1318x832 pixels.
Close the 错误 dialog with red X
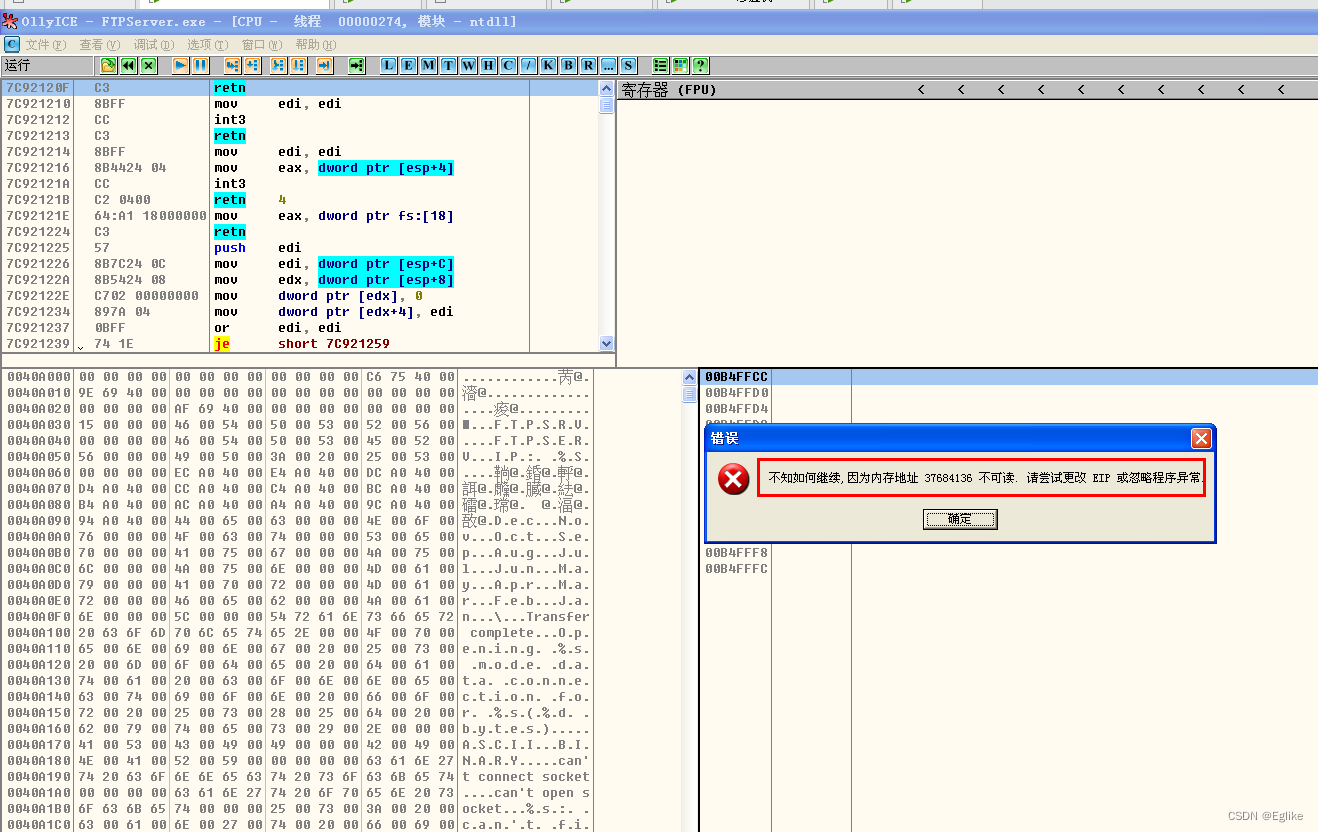pyautogui.click(x=1201, y=438)
